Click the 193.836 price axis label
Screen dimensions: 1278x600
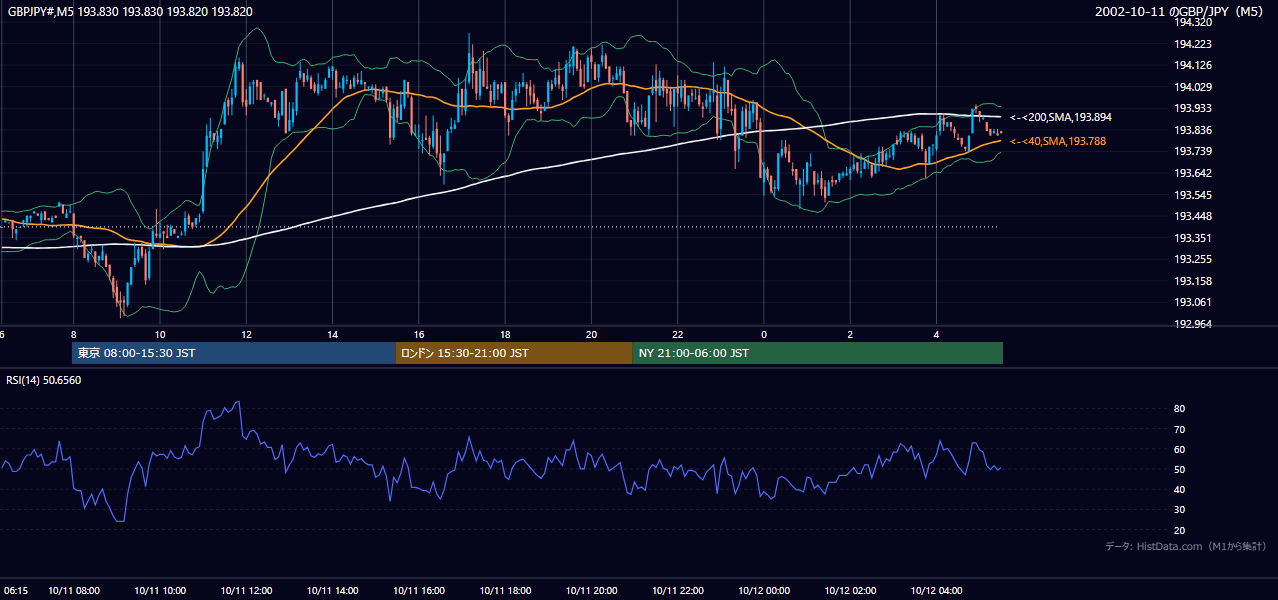click(x=1193, y=130)
